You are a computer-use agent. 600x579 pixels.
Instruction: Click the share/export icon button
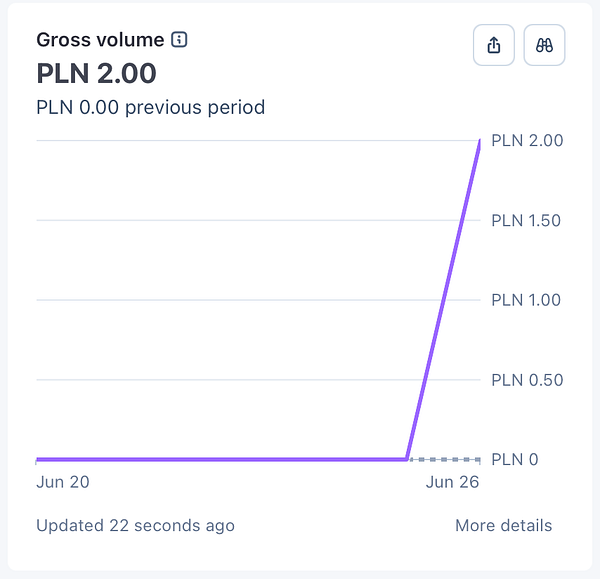click(x=494, y=45)
